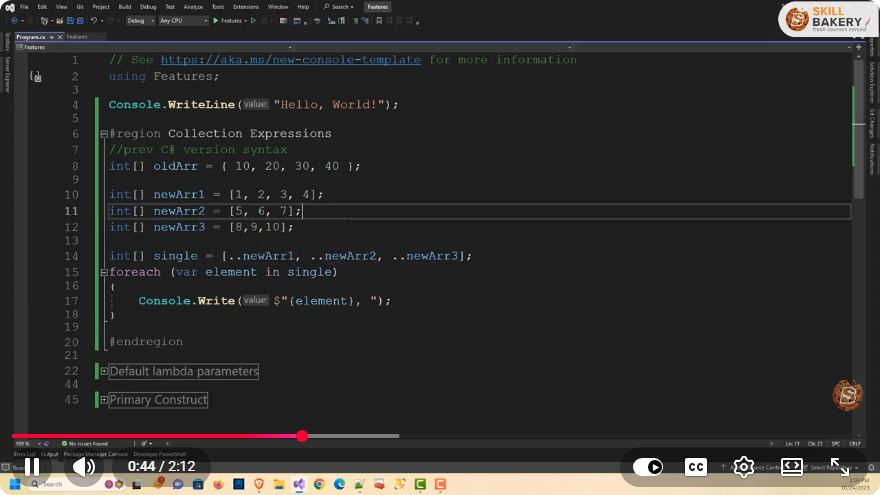Click the Visual Studio taskbar icon
880x495 pixels.
pyautogui.click(x=299, y=484)
